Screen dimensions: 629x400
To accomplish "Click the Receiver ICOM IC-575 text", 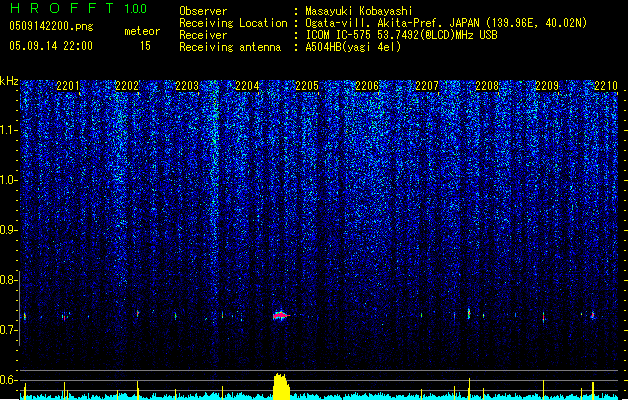I will coord(401,35).
